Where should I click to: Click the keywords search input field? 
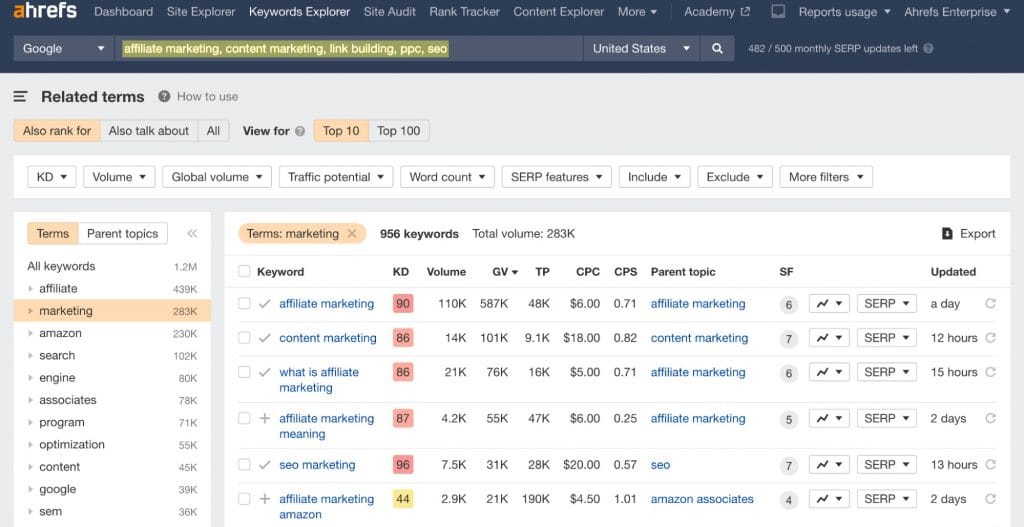[350, 48]
